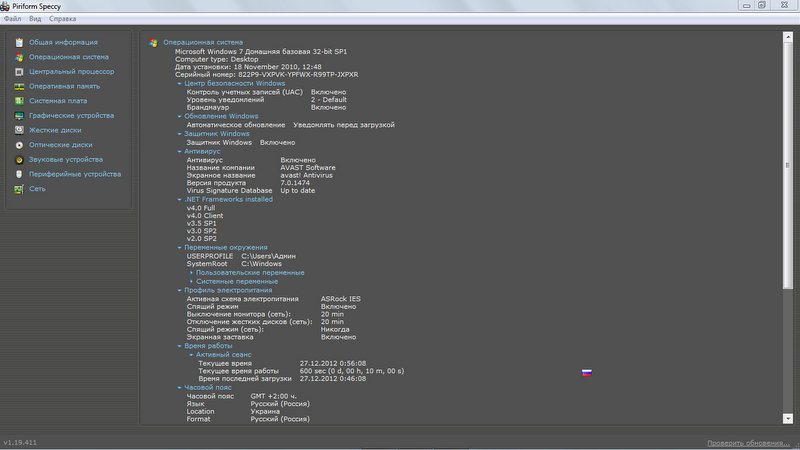
Task: Click the Системная плата motherboard icon
Action: (19, 101)
